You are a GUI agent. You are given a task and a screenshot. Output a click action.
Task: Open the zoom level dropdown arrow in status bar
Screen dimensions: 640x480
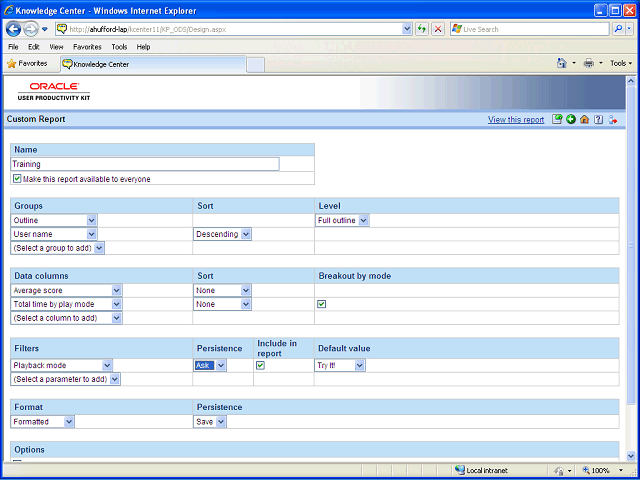point(622,470)
